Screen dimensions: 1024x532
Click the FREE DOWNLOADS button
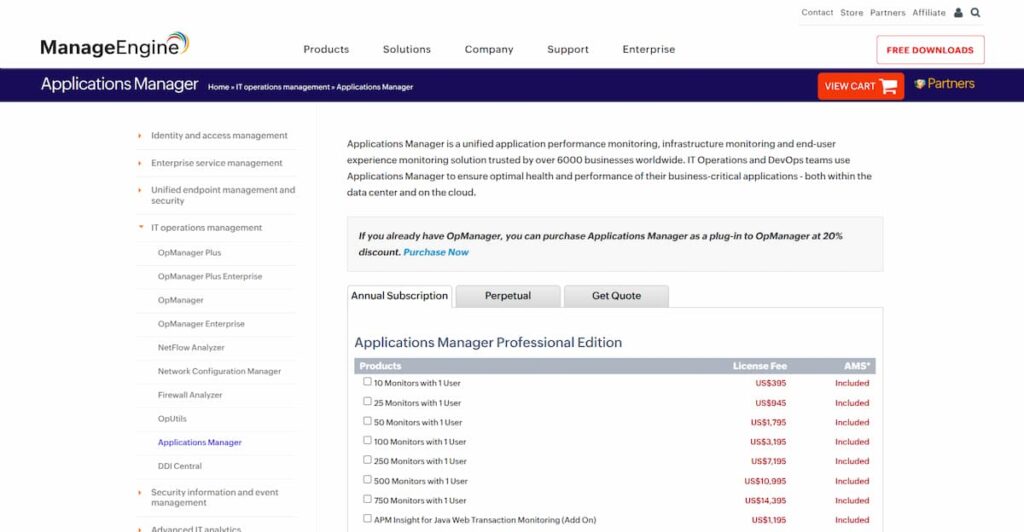click(930, 50)
